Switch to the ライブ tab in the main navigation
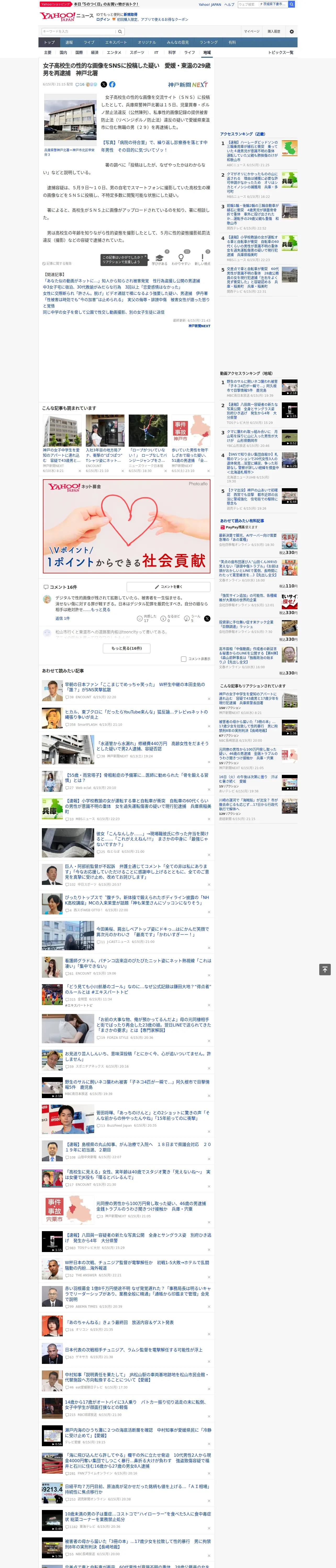 pyautogui.click(x=89, y=43)
